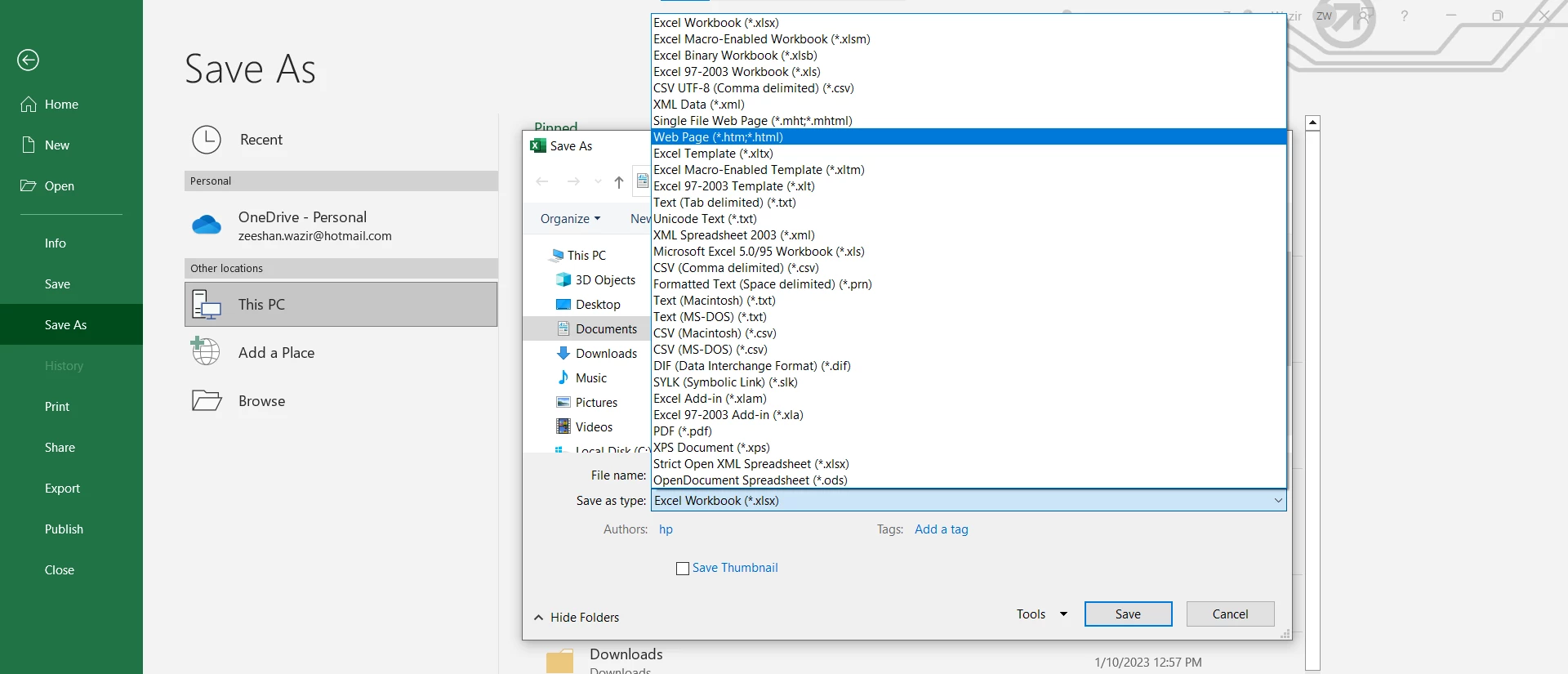Click the Music note icon in tree
The width and height of the screenshot is (1568, 674).
pyautogui.click(x=563, y=377)
